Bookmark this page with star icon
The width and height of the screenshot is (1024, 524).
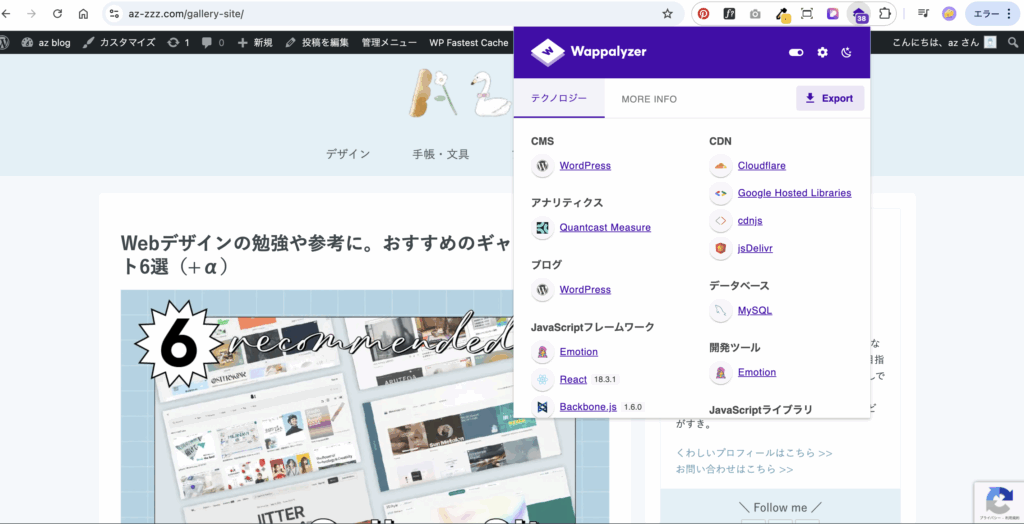pyautogui.click(x=667, y=14)
